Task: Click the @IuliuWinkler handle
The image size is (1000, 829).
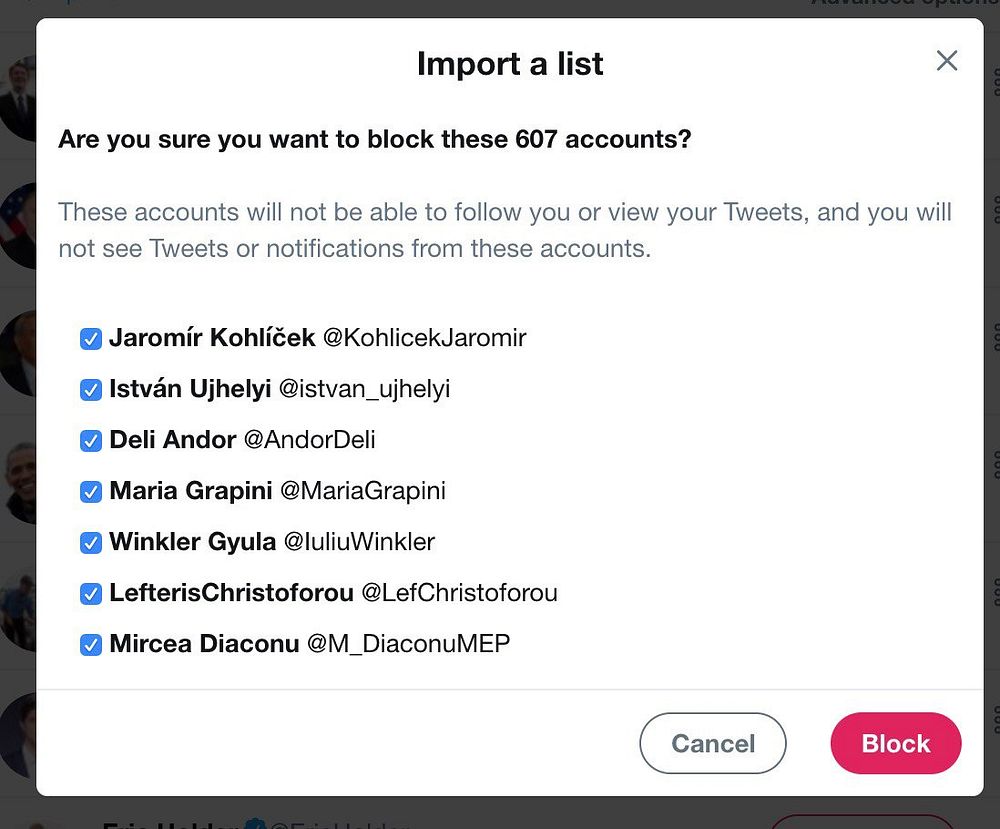Action: click(x=360, y=542)
